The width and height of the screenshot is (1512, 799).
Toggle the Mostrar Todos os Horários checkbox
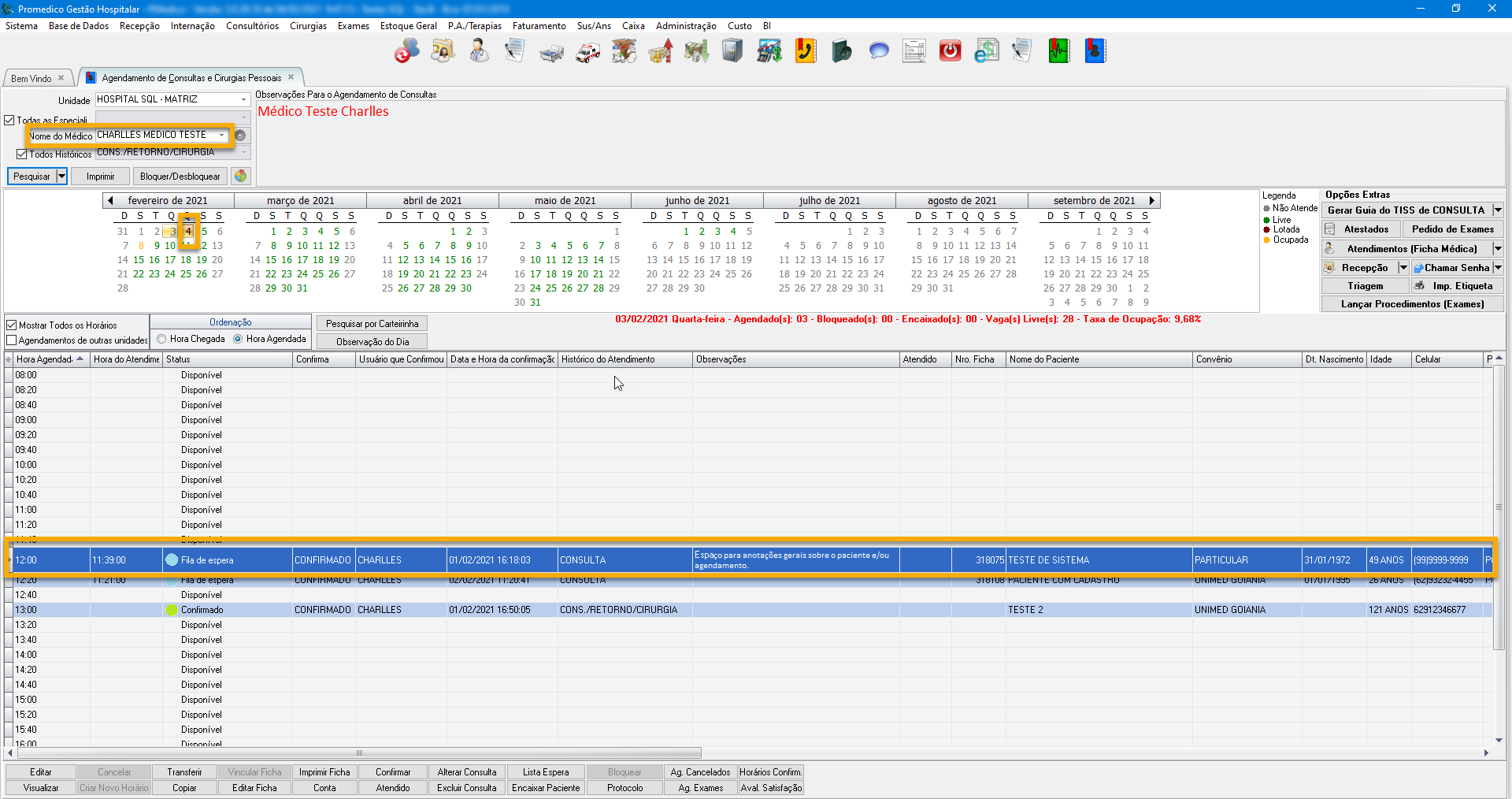click(x=12, y=325)
